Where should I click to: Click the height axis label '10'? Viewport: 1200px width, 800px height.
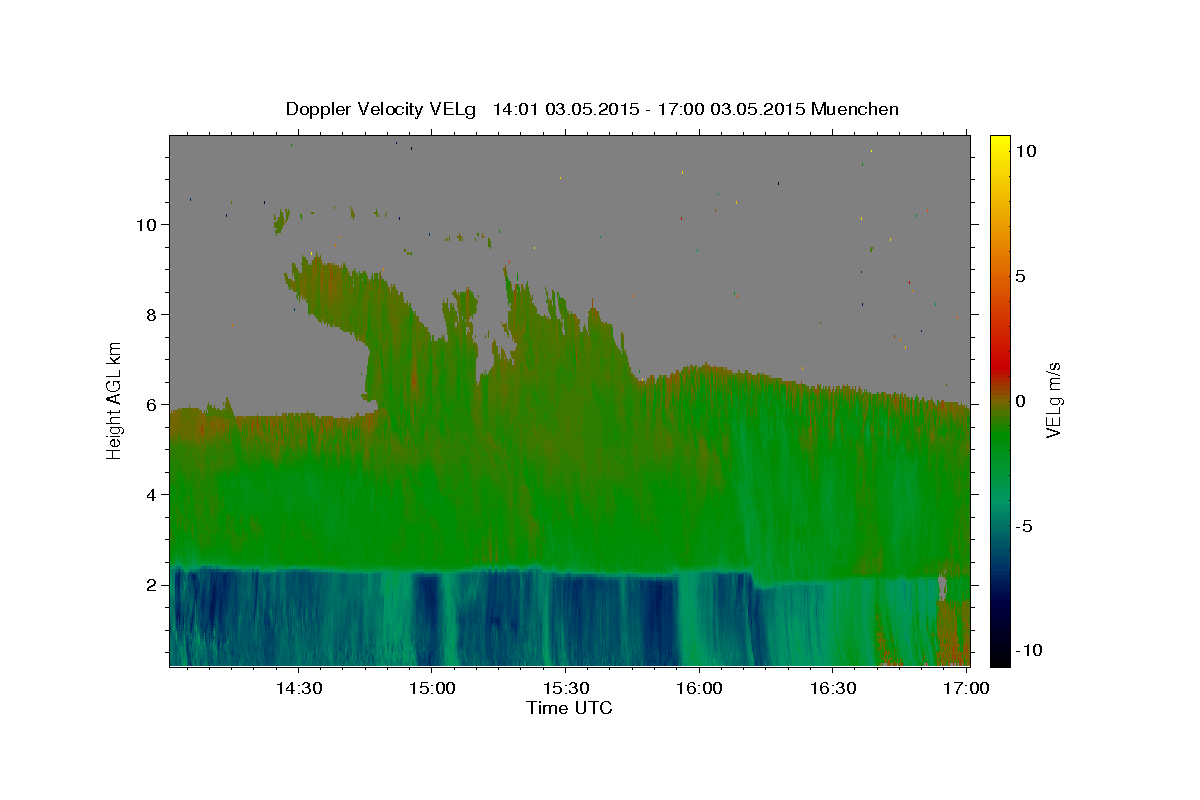pos(146,224)
